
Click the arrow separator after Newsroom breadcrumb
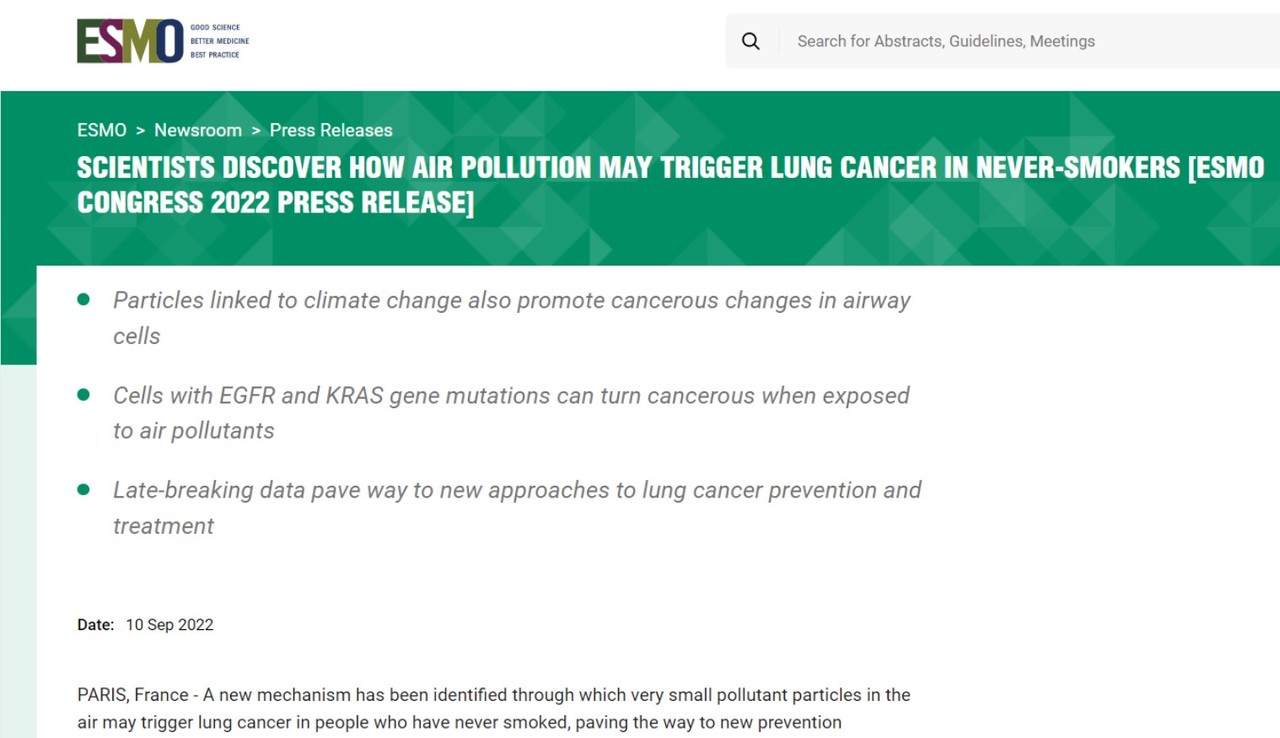[256, 130]
